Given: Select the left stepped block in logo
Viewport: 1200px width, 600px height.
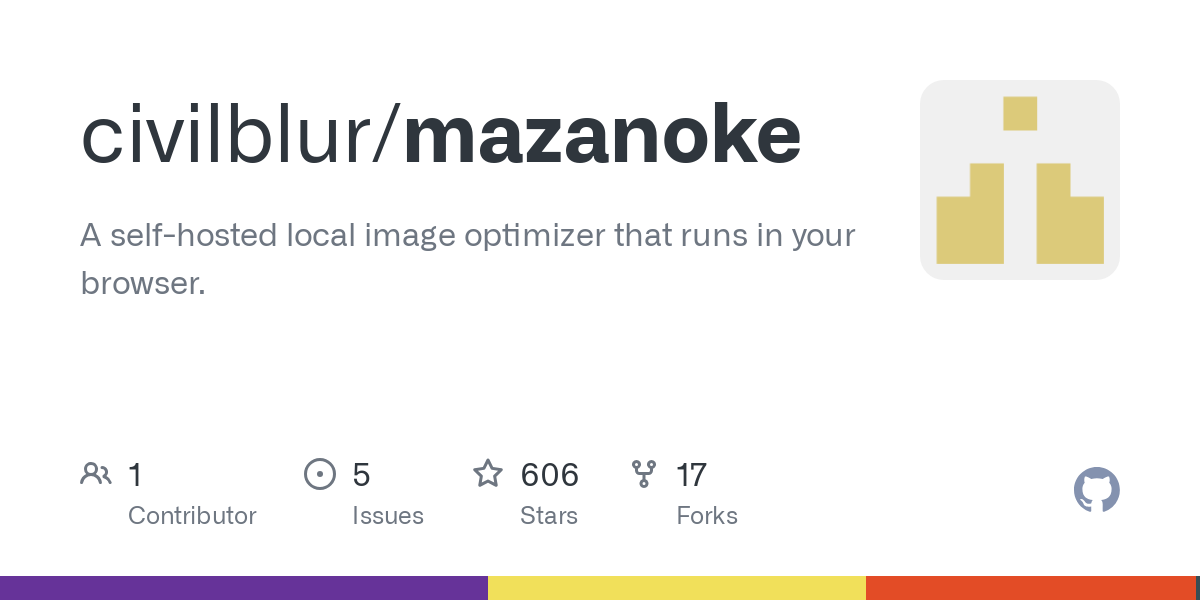Looking at the screenshot, I should click(970, 213).
